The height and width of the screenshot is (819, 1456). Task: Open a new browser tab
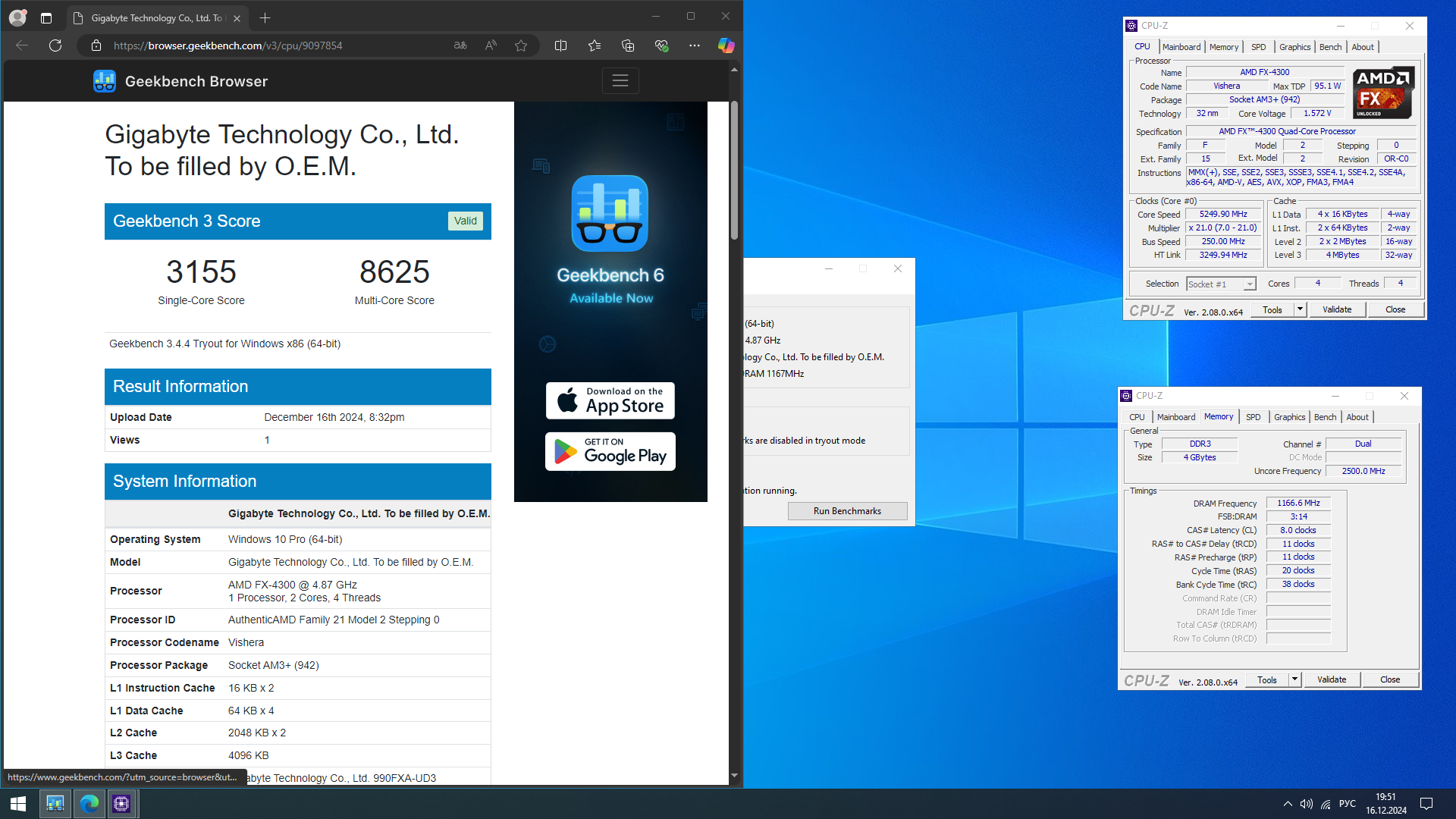tap(265, 18)
